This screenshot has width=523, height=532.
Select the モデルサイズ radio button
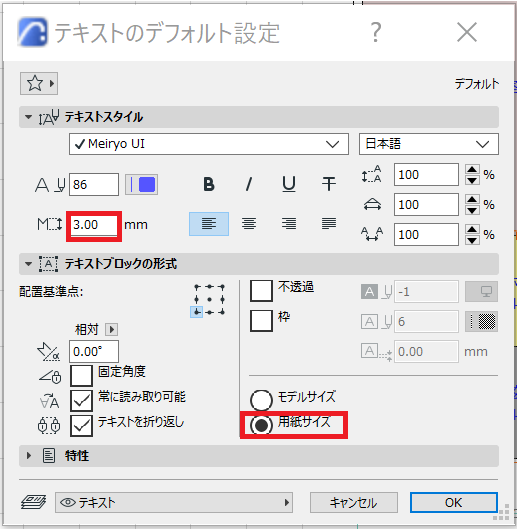click(261, 400)
